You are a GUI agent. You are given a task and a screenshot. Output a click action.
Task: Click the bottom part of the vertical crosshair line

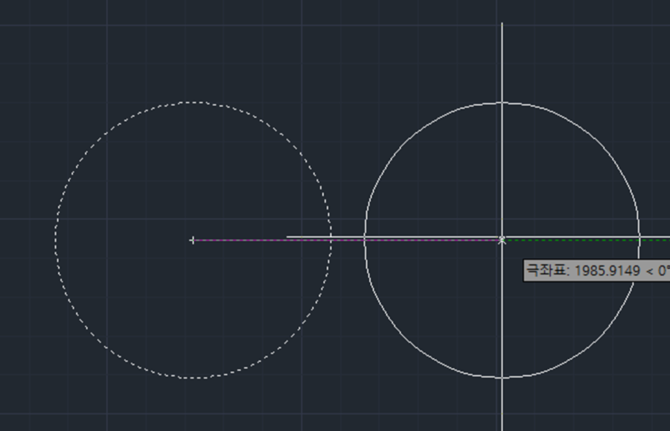502,406
